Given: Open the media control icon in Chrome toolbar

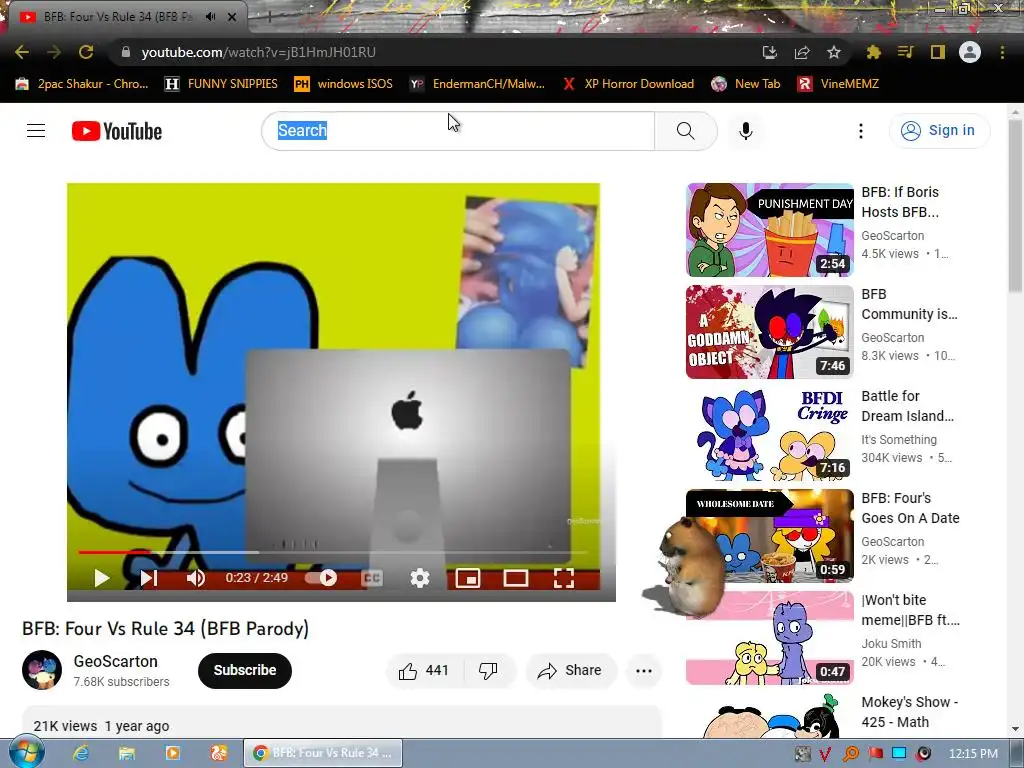Looking at the screenshot, I should pyautogui.click(x=905, y=52).
